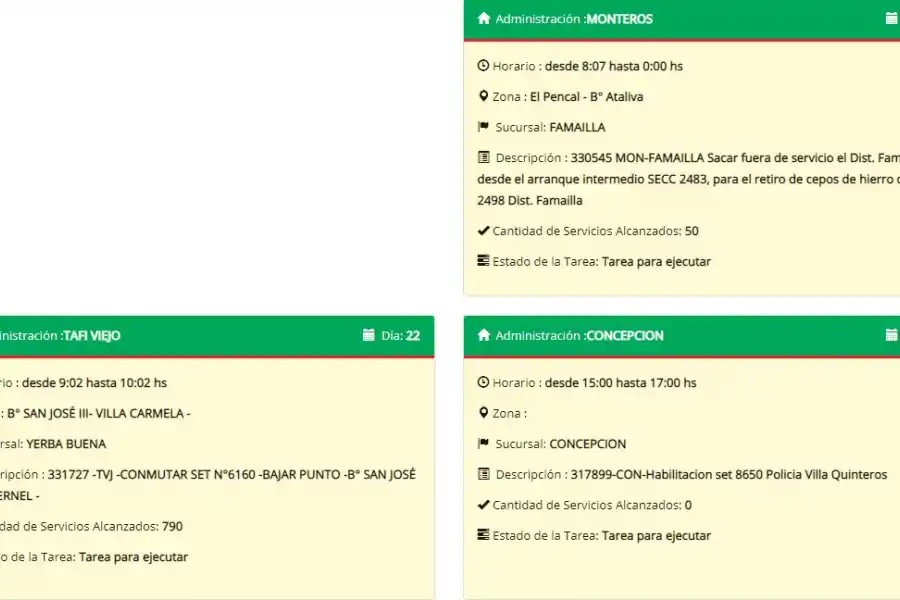Click the home icon in the CONCEPCION header
Screen dimensions: 900x600
tap(484, 336)
